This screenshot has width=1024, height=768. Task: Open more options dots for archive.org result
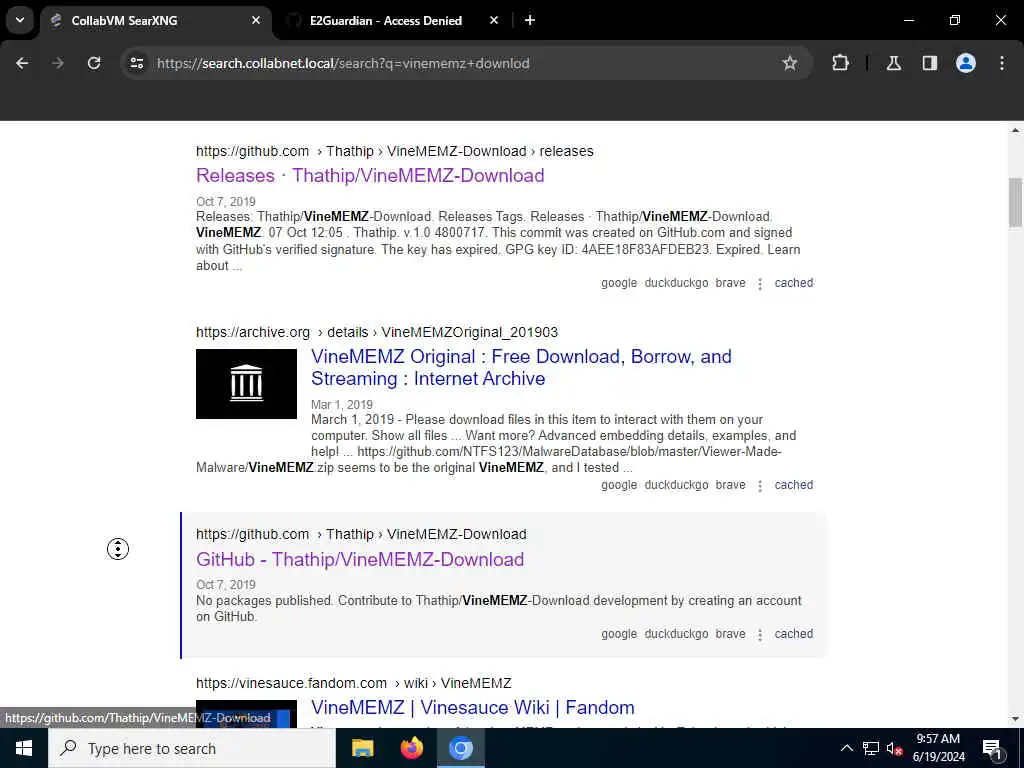coord(760,486)
